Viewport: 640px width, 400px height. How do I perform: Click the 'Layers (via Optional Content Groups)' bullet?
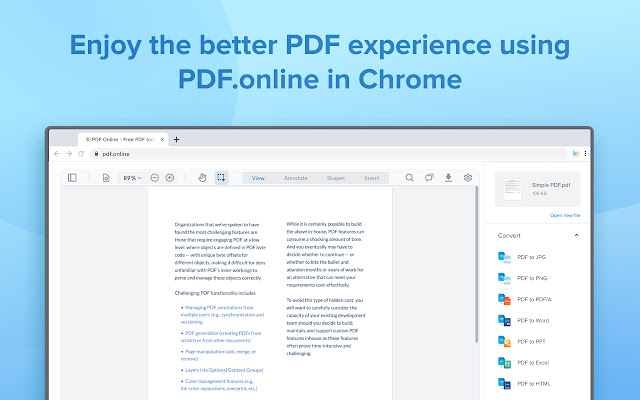222,370
